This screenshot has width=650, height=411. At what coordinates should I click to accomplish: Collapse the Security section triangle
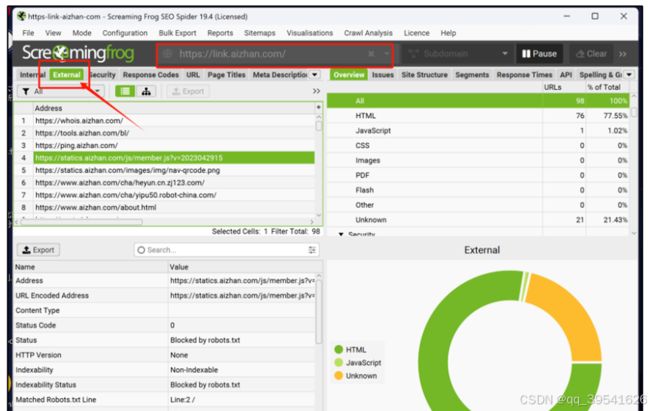click(341, 234)
